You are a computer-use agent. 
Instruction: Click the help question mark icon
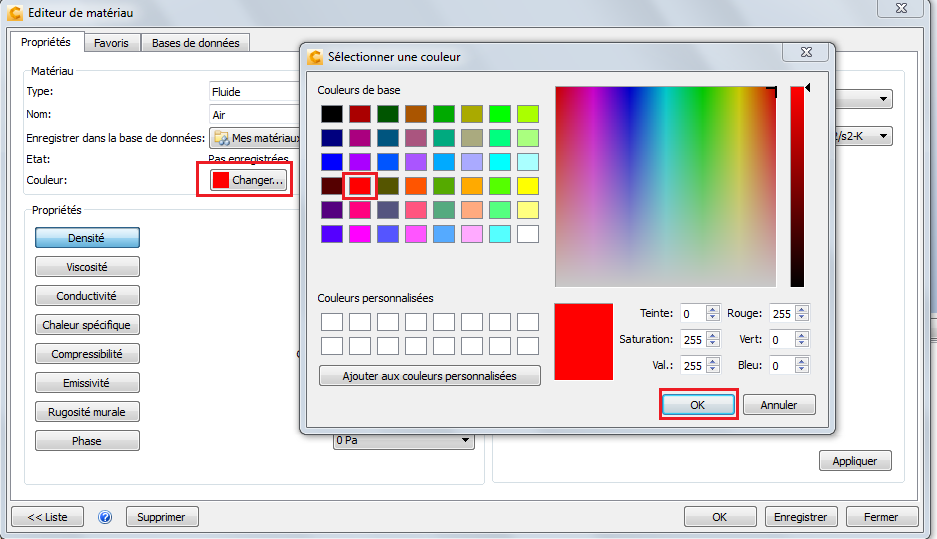(105, 517)
